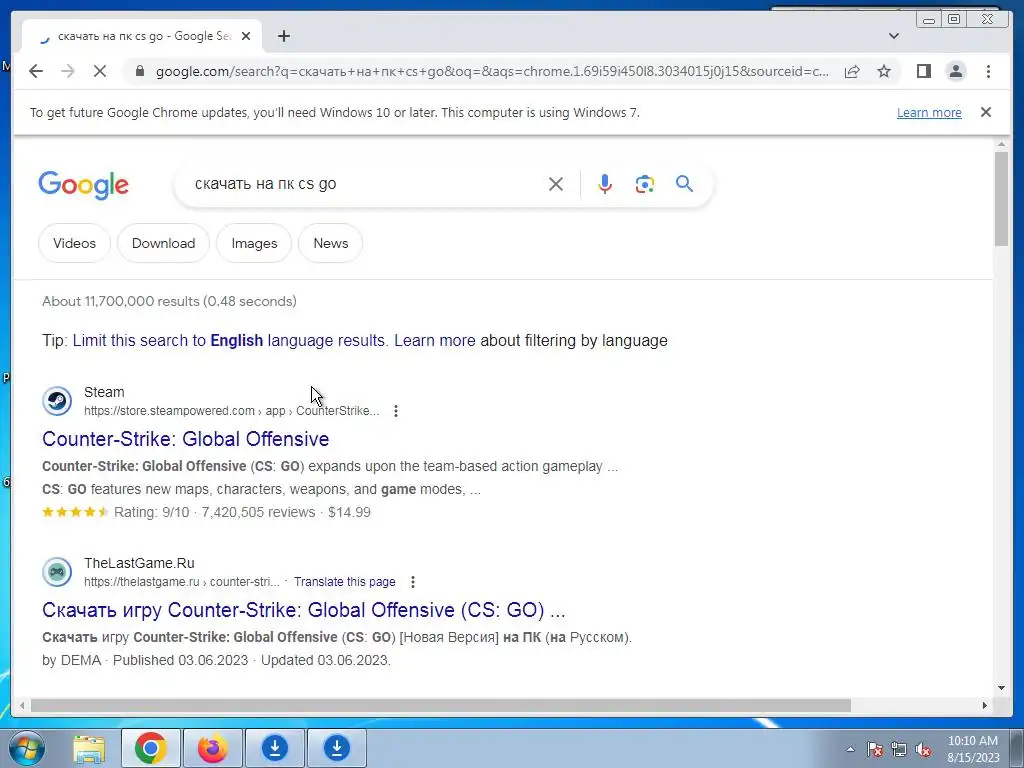1024x768 pixels.
Task: Click the Rating: 9/10 review text
Action: click(151, 512)
